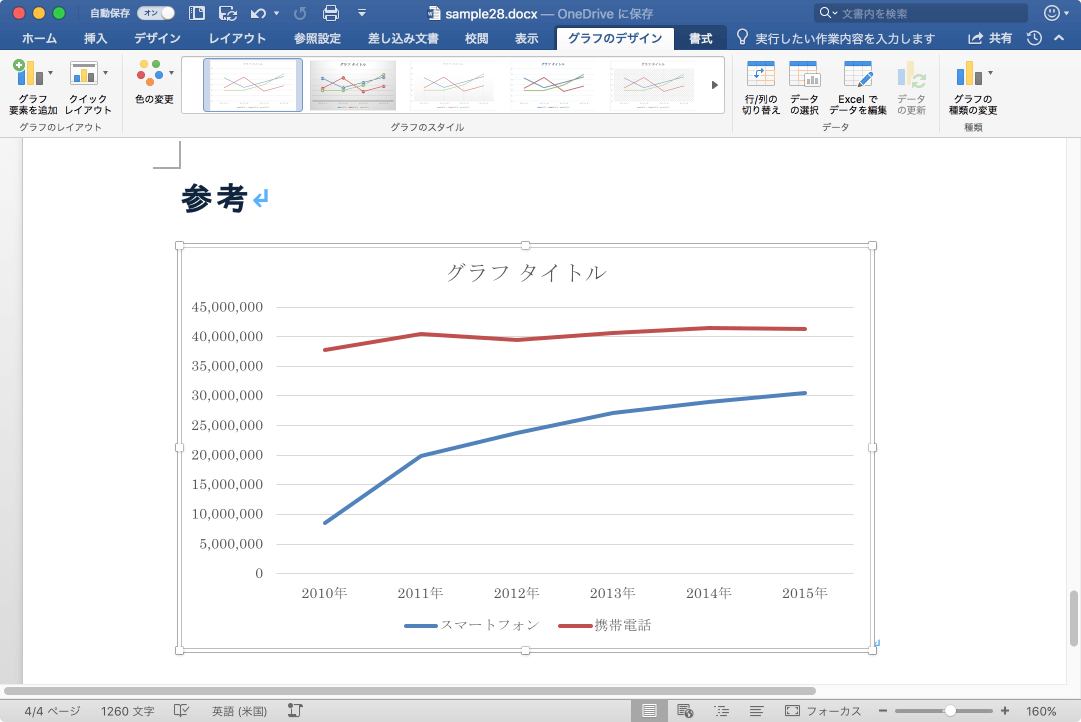Select the グラフのデザイン tab
The height and width of the screenshot is (722, 1081).
coord(615,39)
